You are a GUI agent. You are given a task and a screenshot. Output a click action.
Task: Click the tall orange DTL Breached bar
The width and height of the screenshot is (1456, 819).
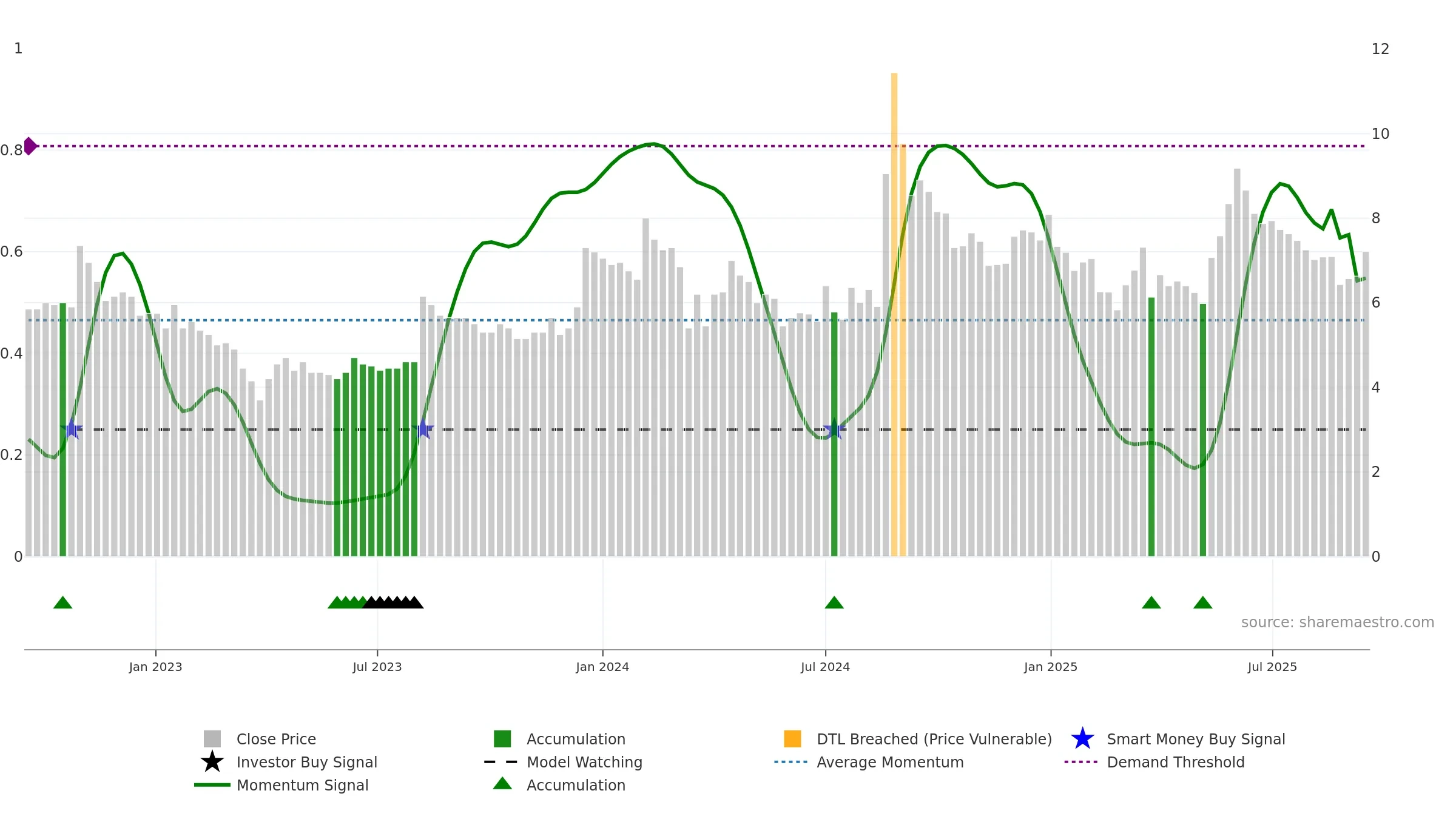point(894,314)
